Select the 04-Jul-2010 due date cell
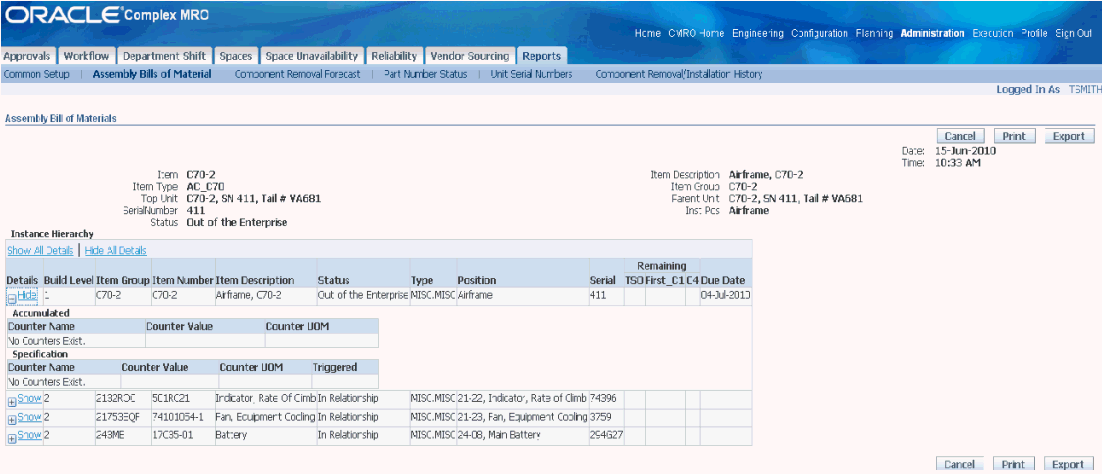 (725, 295)
